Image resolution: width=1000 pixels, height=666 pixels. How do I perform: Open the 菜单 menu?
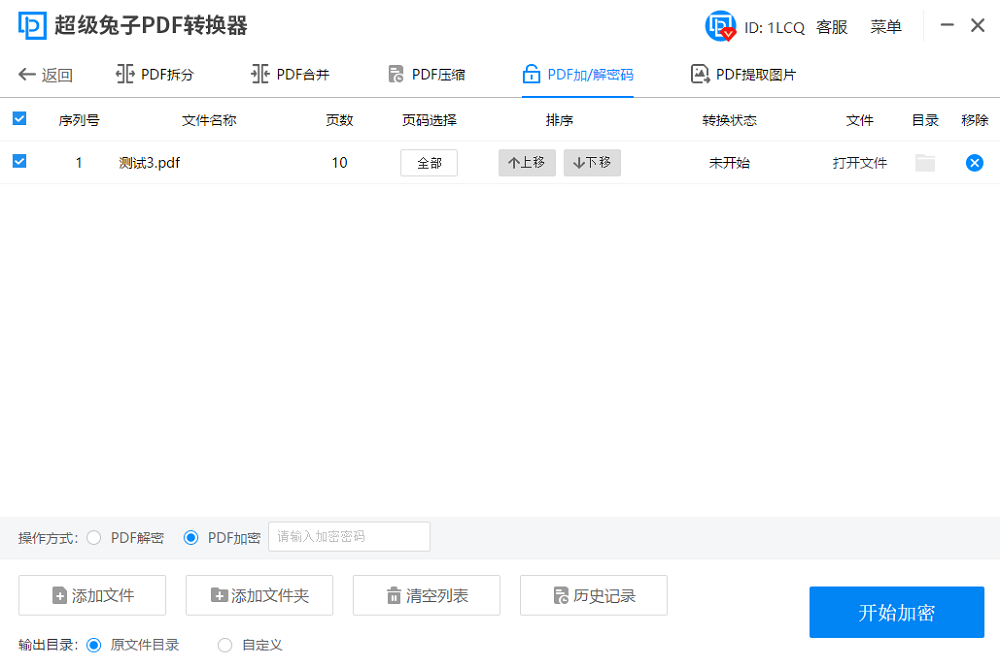coord(885,27)
